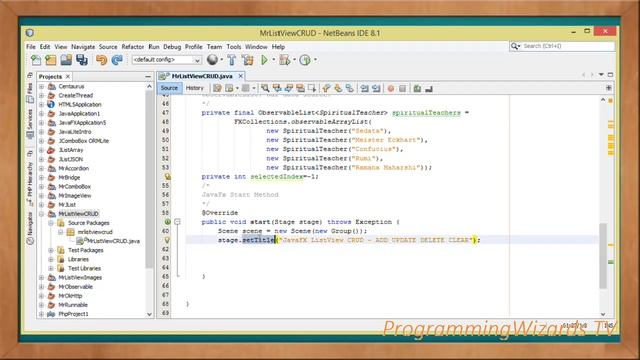Click the Shift Line Left icon
640x360 pixels.
(x=364, y=88)
